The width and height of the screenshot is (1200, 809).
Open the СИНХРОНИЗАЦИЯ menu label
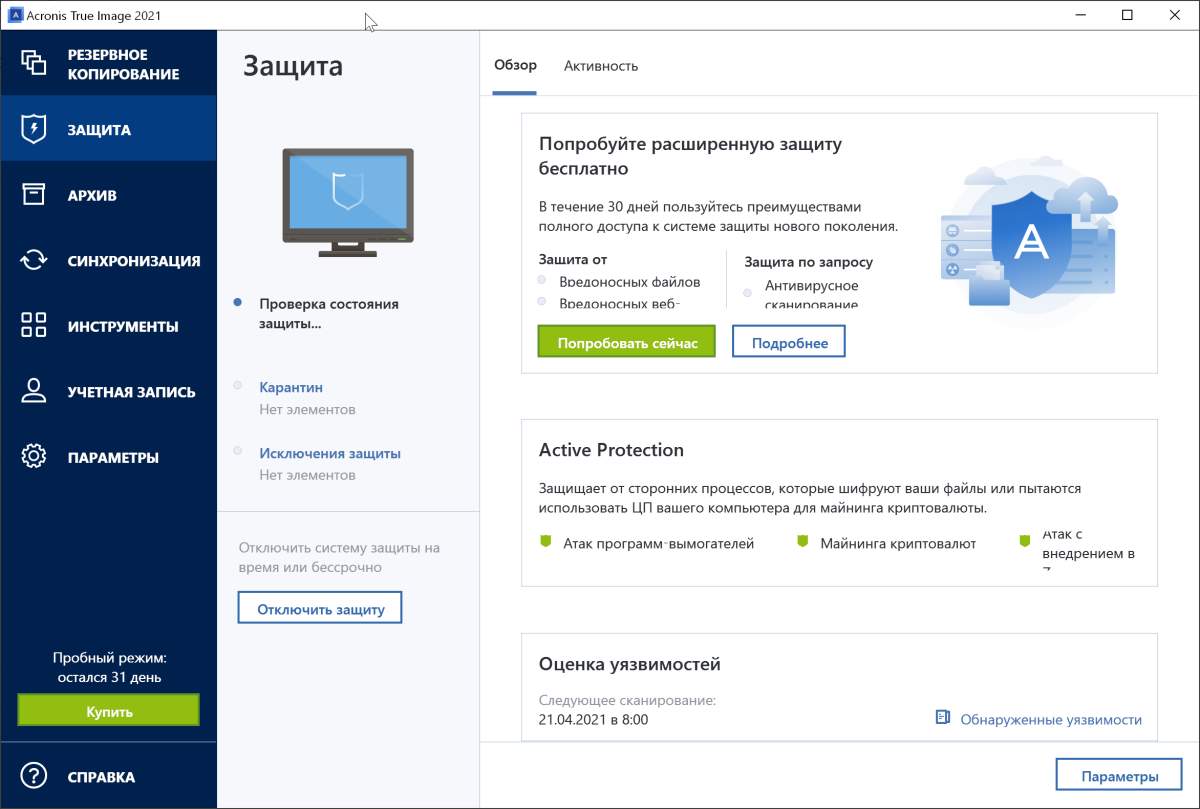point(134,261)
